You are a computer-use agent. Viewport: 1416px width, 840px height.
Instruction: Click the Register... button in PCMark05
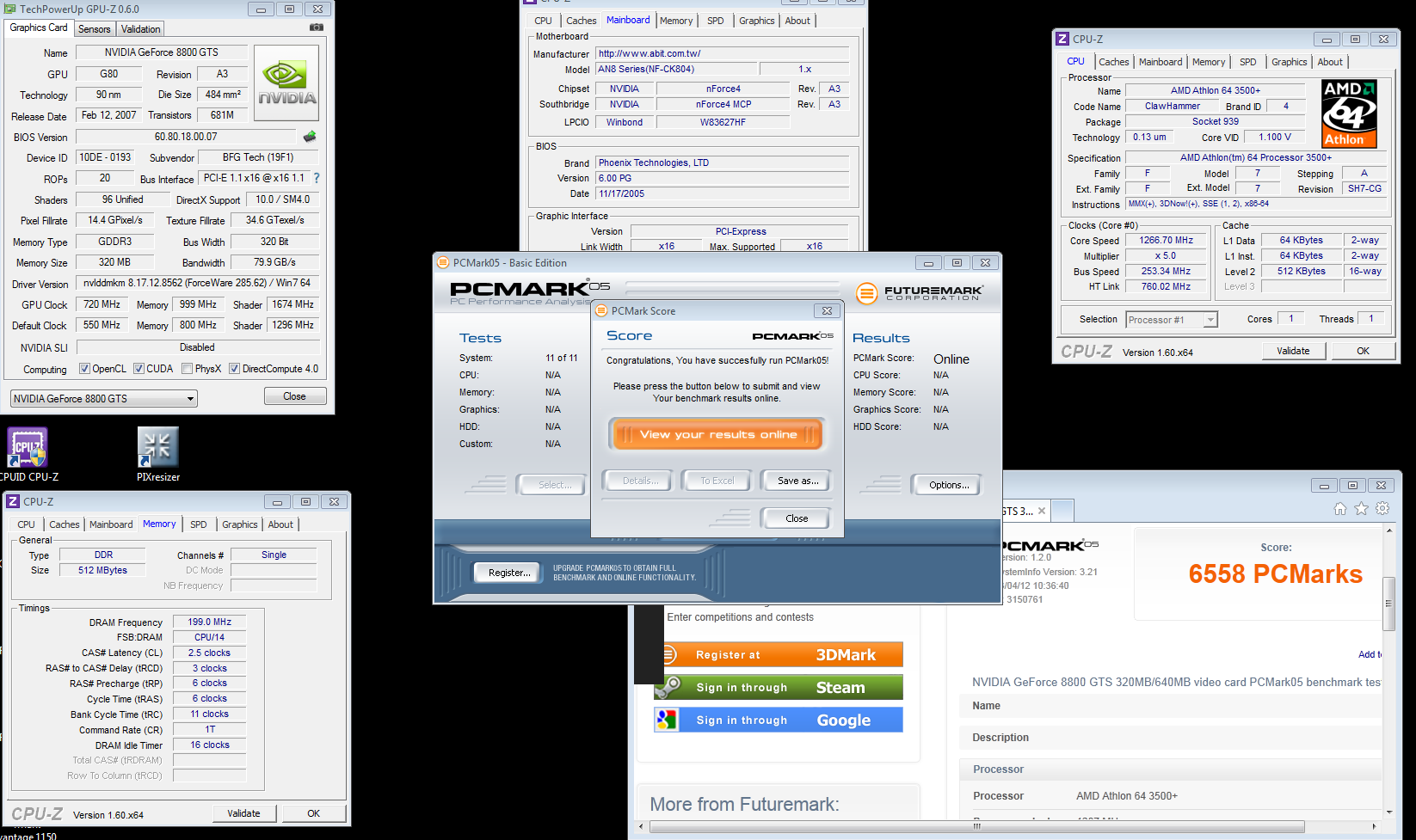[x=508, y=573]
